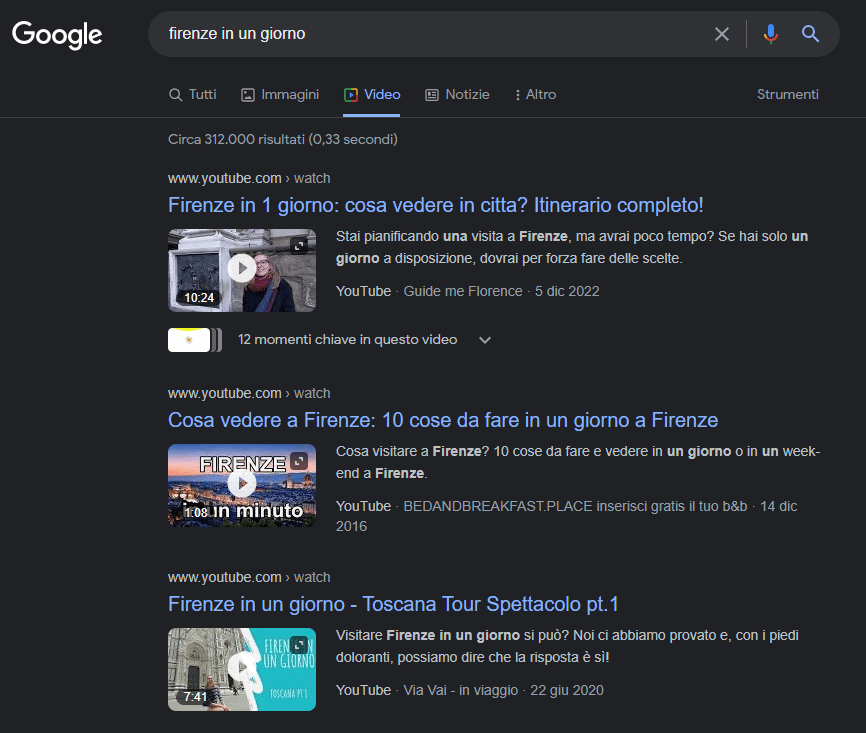Click 'Circa 312.000 risultati' stats text
866x733 pixels.
283,139
